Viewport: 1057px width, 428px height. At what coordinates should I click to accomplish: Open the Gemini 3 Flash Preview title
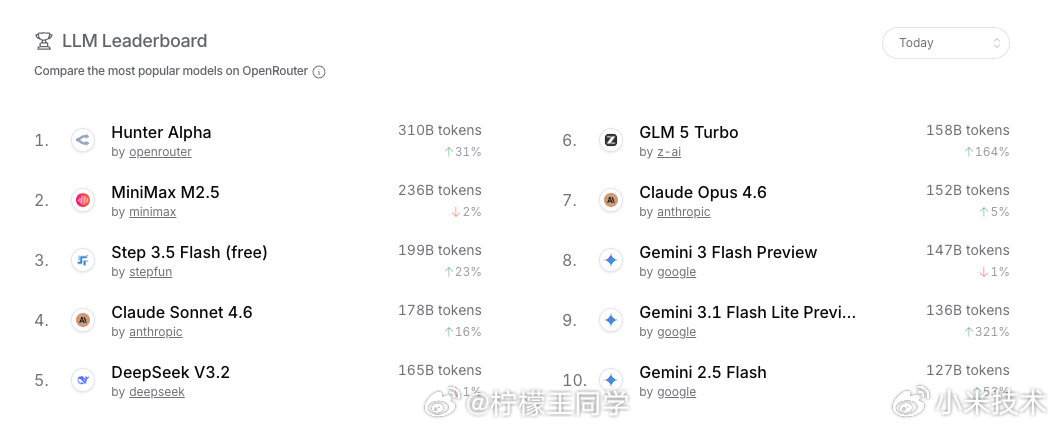pyautogui.click(x=728, y=252)
